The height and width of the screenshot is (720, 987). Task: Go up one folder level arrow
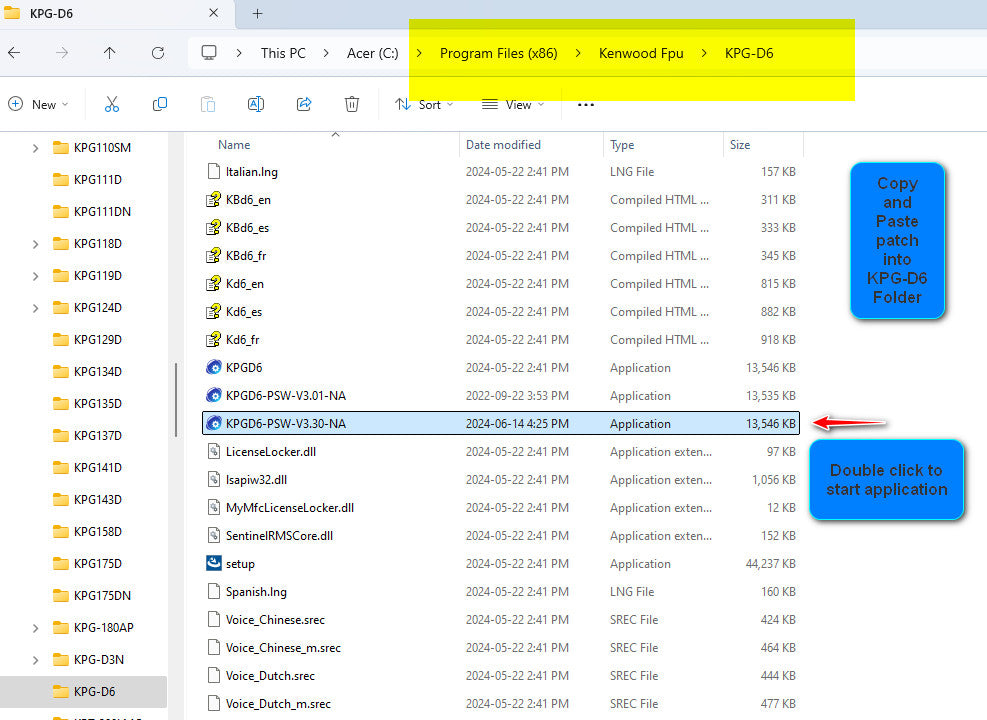110,53
